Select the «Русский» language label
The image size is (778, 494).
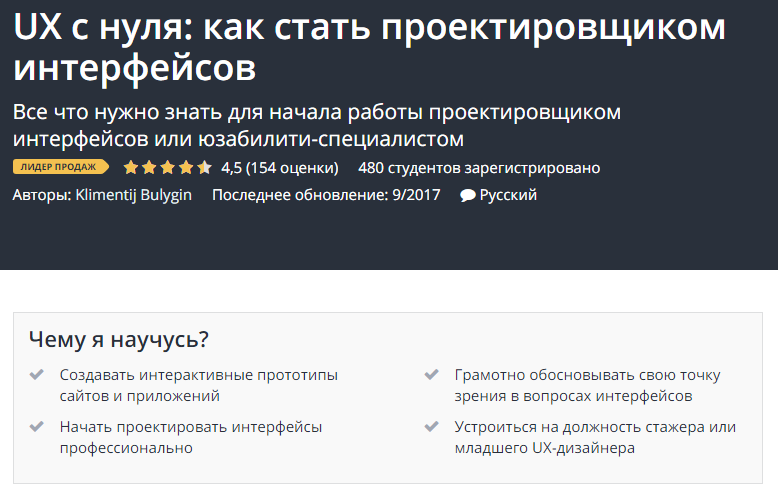pos(508,195)
